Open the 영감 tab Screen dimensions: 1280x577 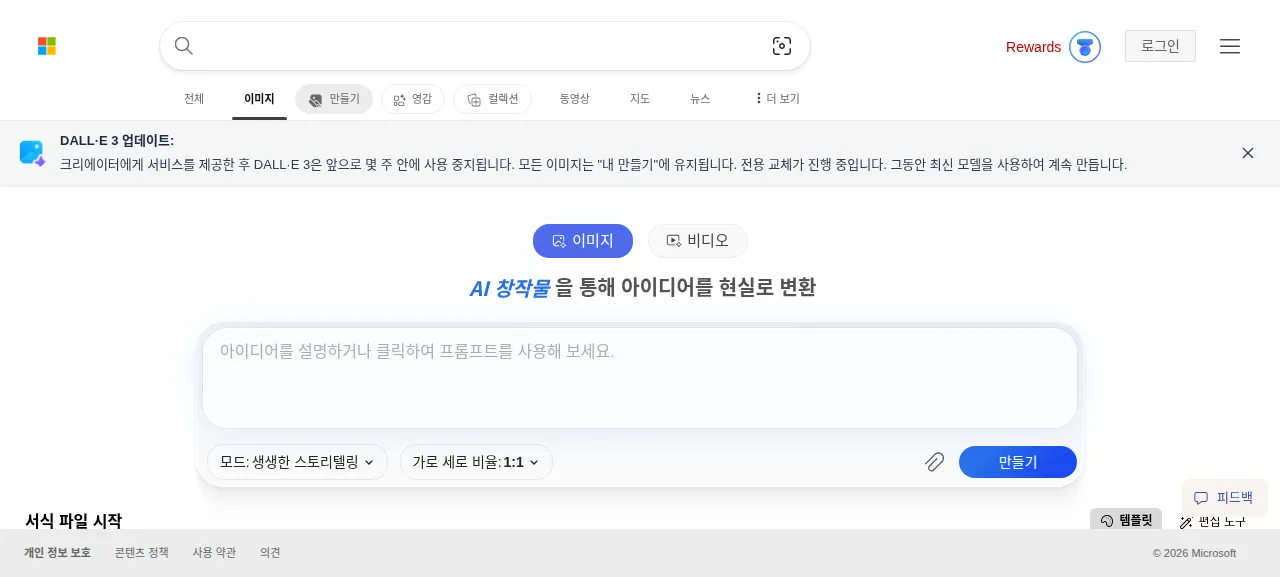[x=413, y=99]
